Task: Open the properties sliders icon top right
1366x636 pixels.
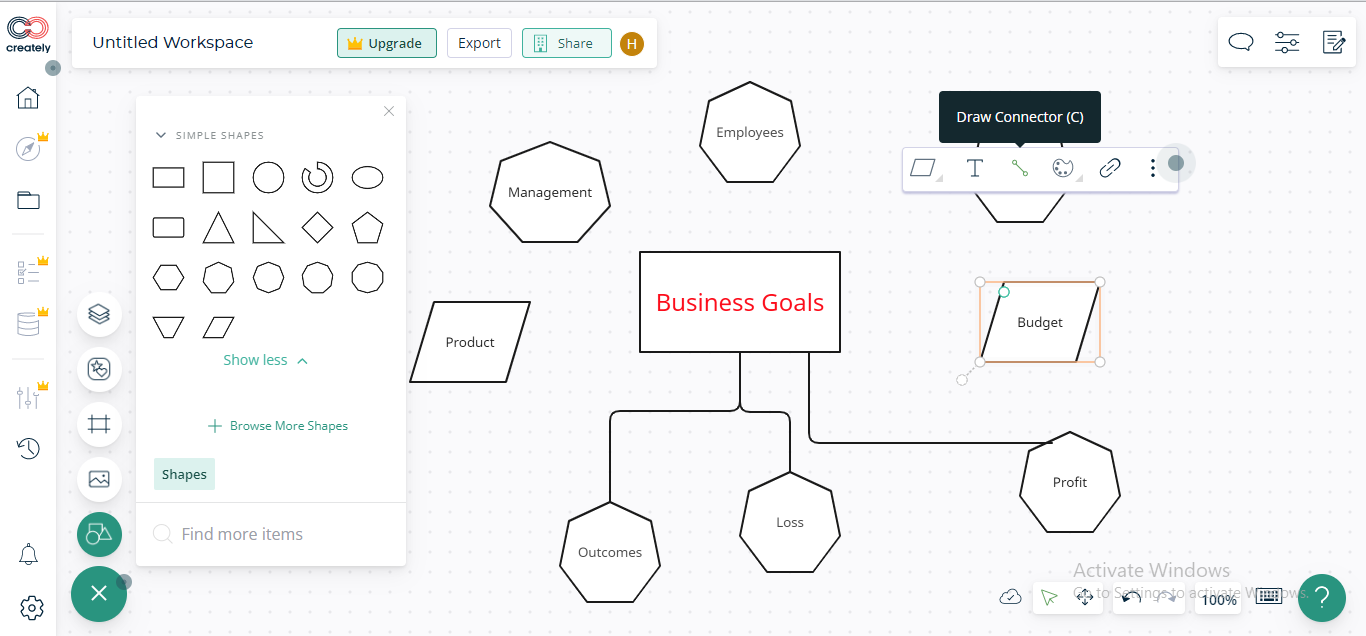Action: coord(1287,42)
